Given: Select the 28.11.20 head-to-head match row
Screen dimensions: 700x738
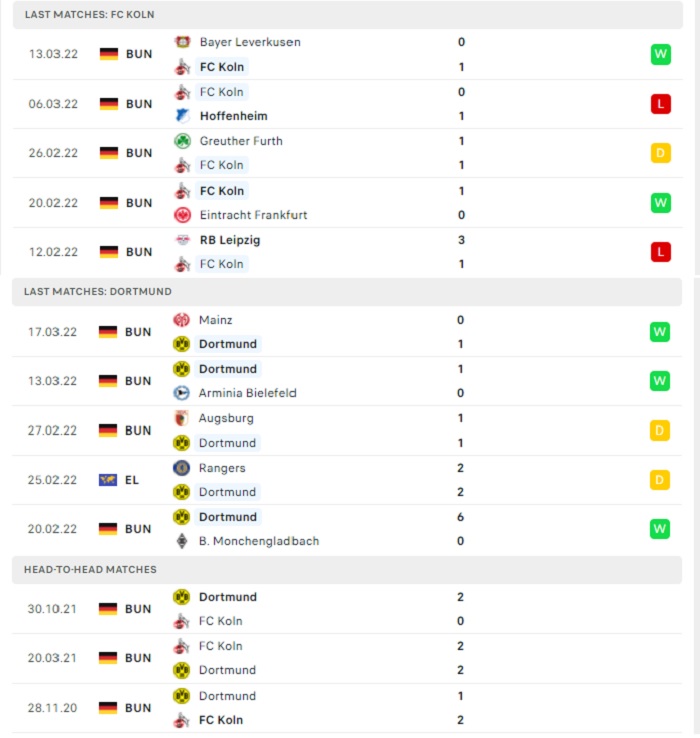Looking at the screenshot, I should pyautogui.click(x=347, y=708).
